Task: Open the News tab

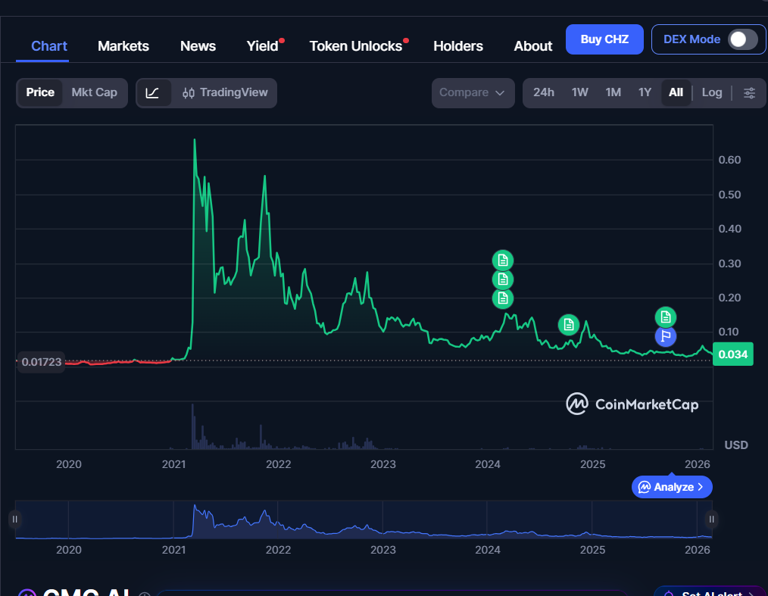Action: (x=198, y=46)
